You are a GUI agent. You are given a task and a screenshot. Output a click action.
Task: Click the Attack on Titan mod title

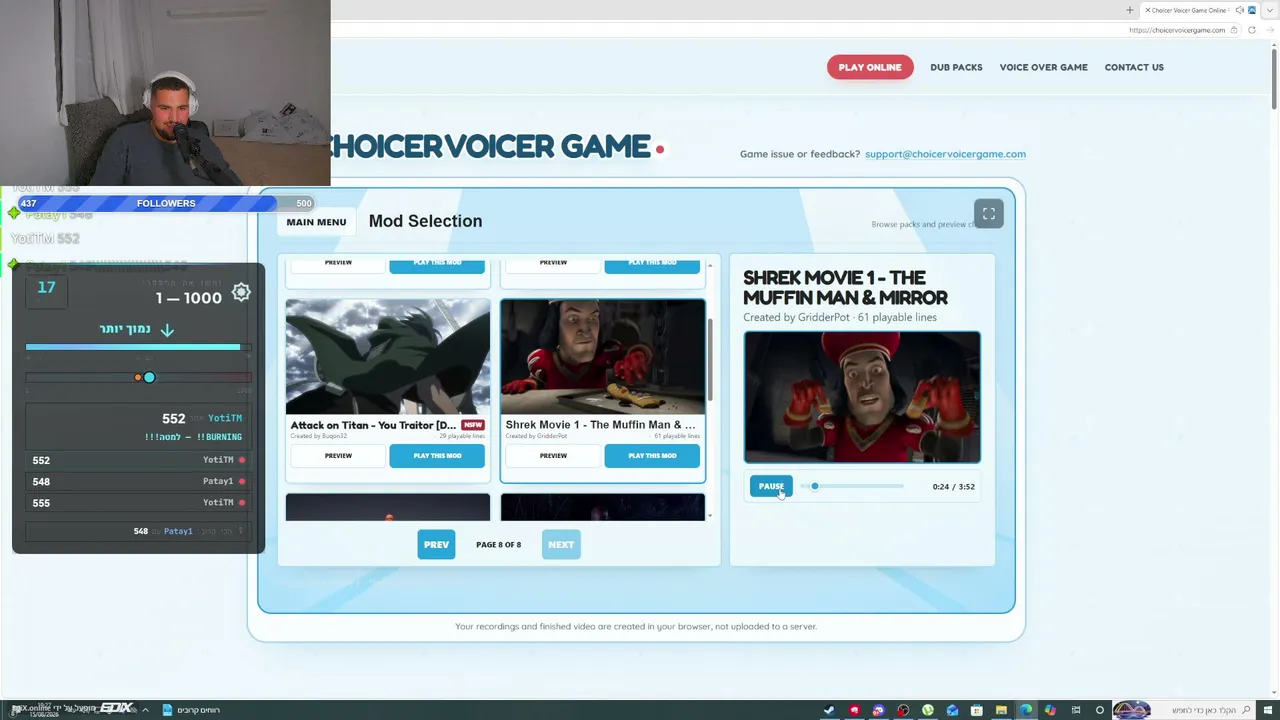[373, 425]
